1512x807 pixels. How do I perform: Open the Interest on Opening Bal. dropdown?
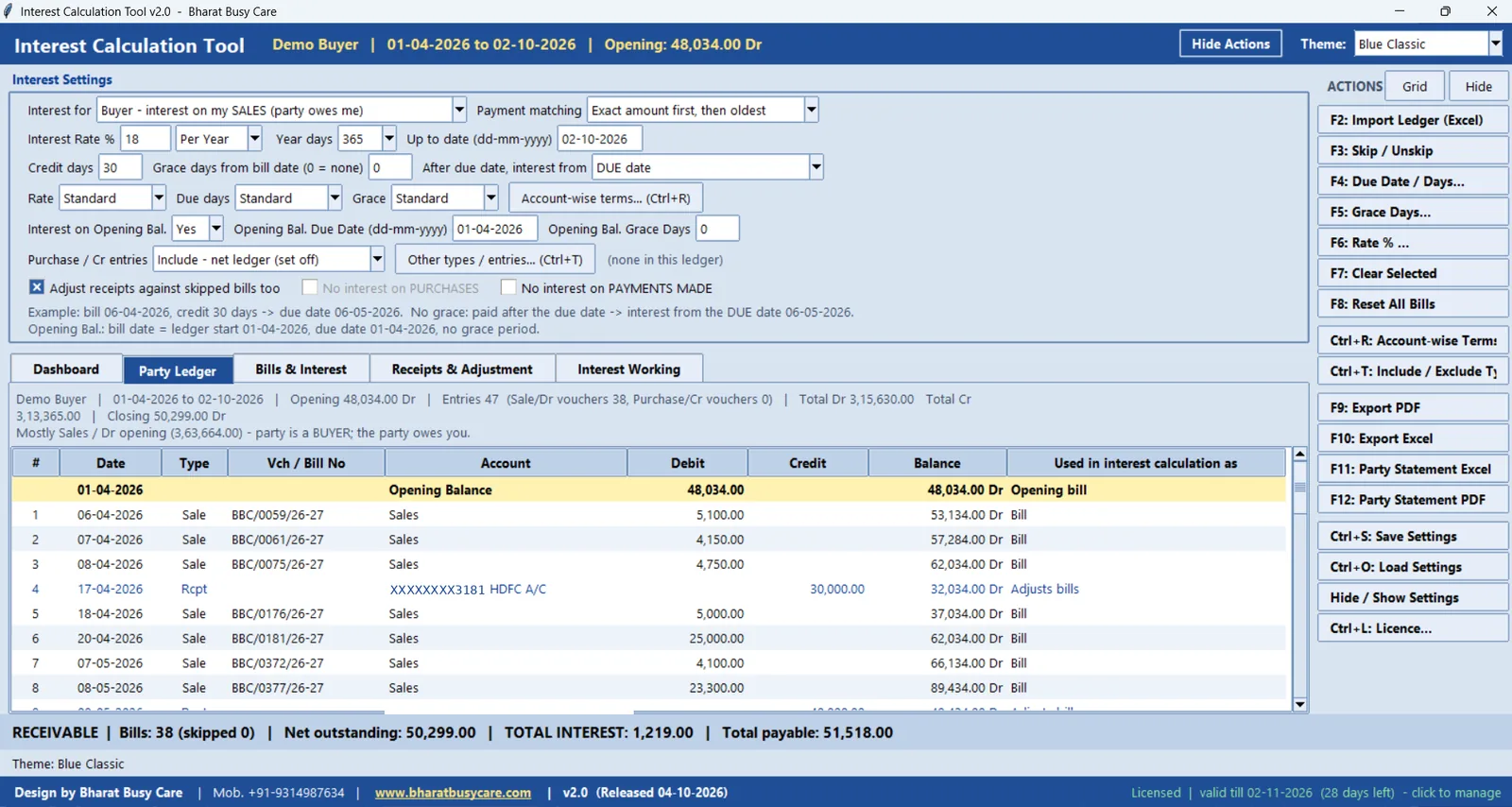click(x=215, y=229)
